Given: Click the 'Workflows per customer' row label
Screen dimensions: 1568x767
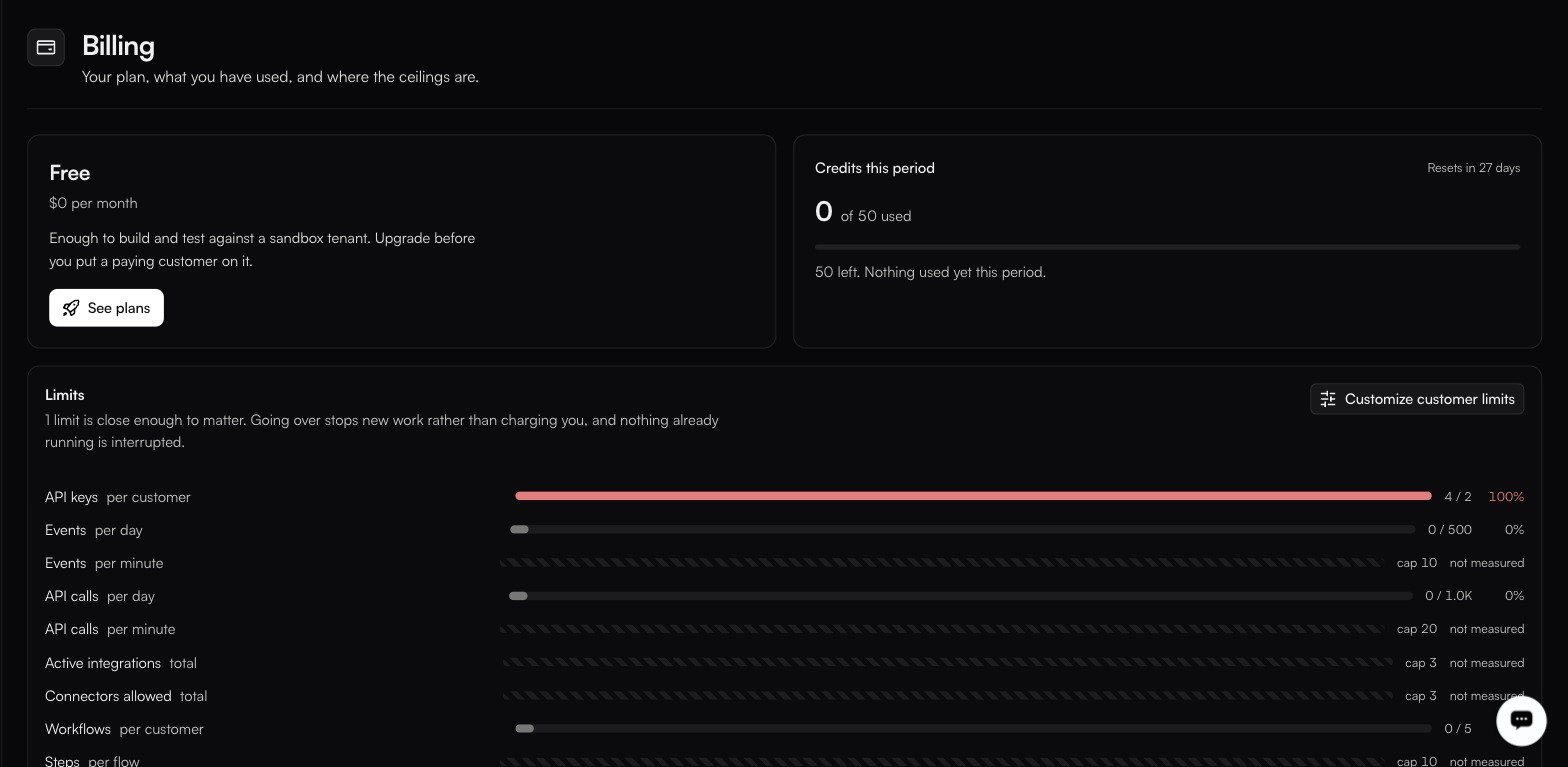Looking at the screenshot, I should click(x=124, y=729).
